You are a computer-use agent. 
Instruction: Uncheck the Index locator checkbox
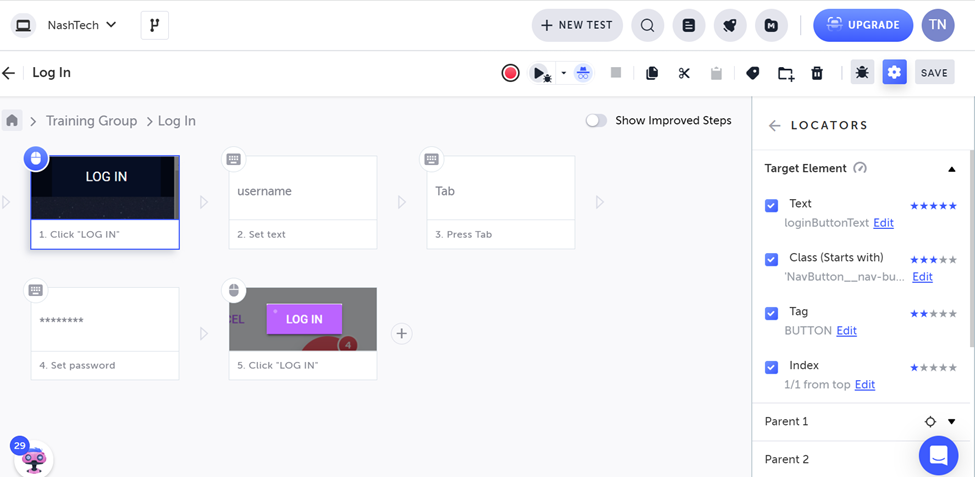pyautogui.click(x=771, y=367)
